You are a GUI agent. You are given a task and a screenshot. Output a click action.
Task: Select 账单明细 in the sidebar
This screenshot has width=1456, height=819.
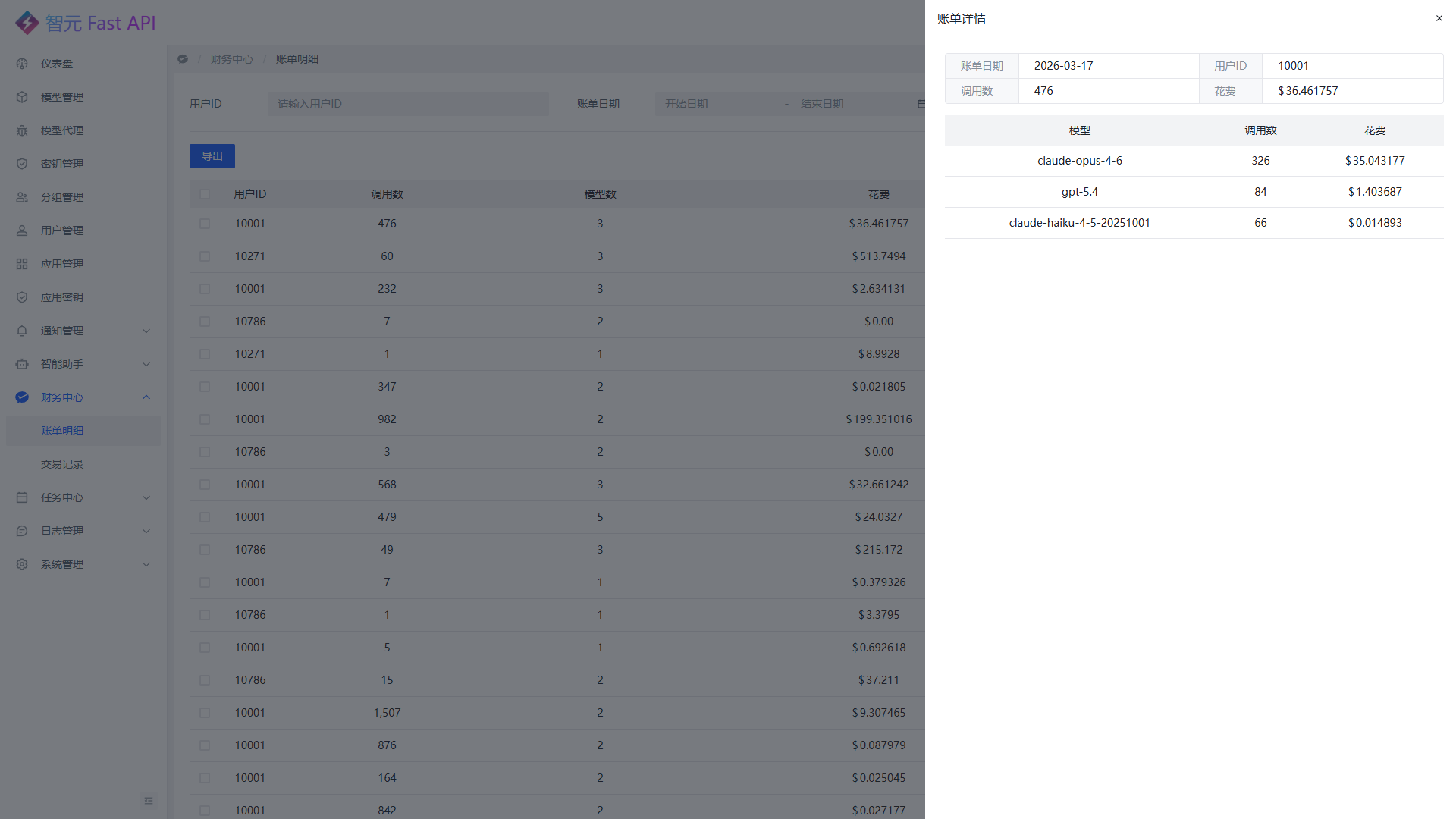(62, 431)
